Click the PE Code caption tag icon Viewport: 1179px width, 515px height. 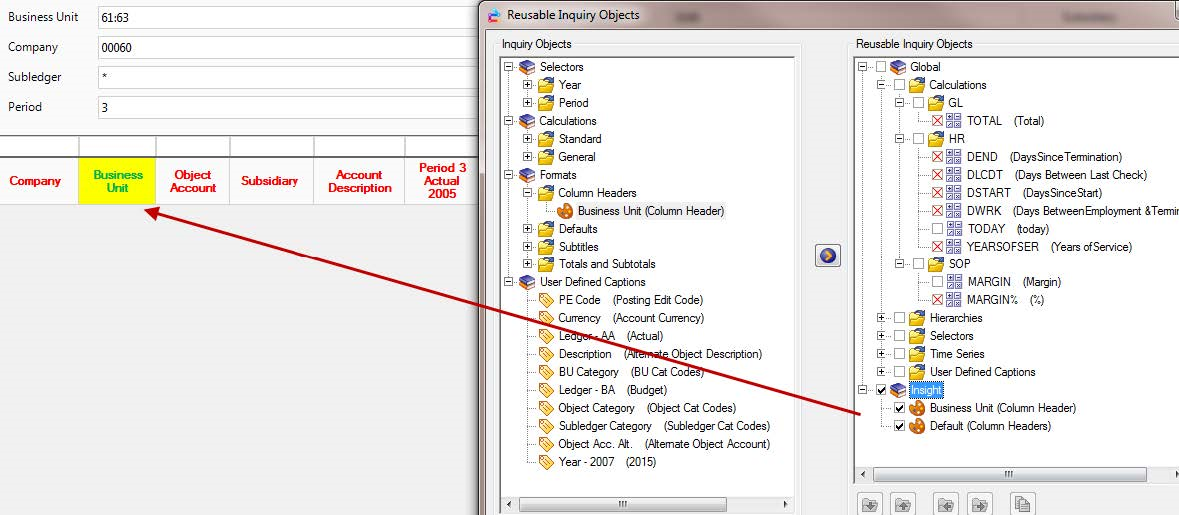click(x=546, y=300)
